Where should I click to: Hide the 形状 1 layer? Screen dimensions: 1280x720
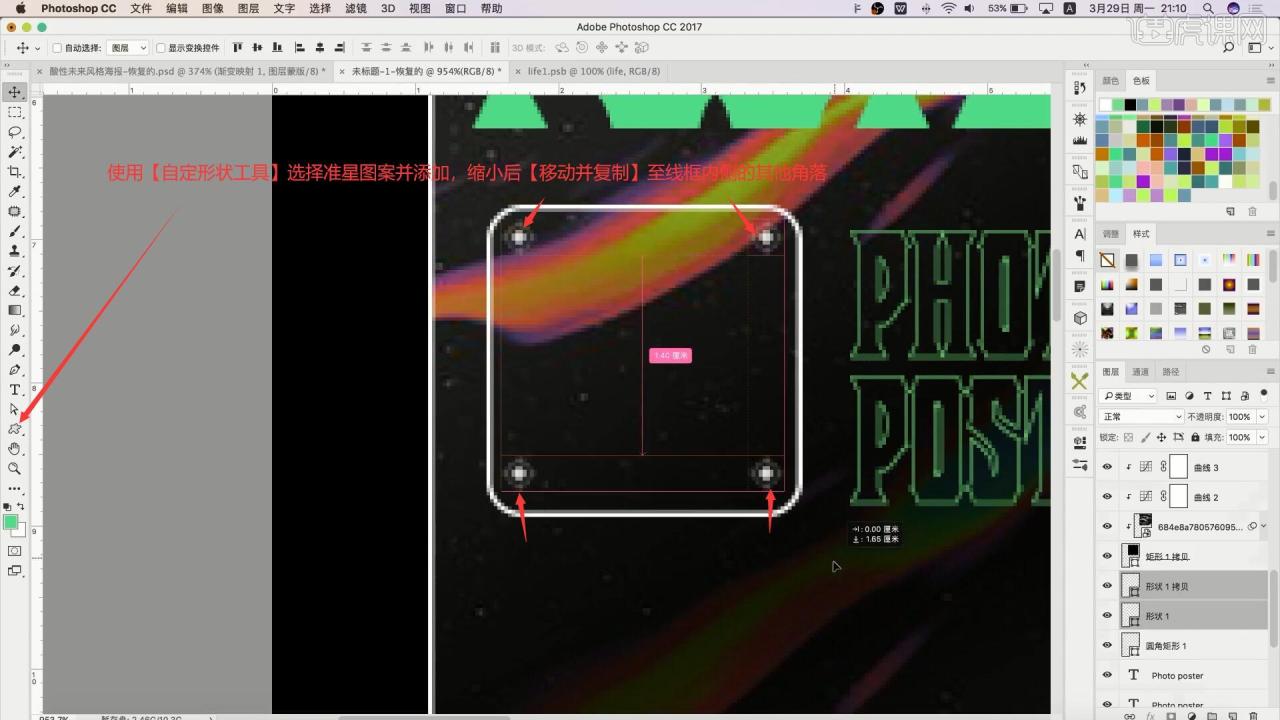coord(1107,616)
